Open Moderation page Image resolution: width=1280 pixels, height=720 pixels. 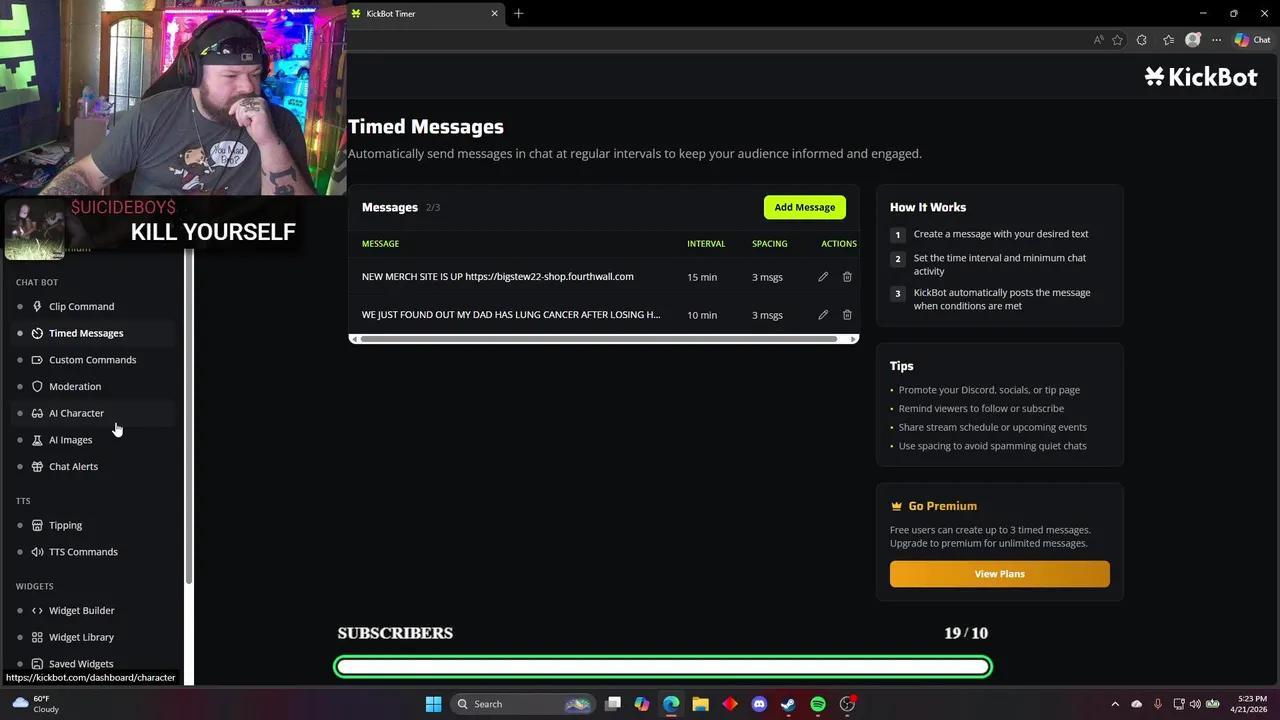click(x=75, y=386)
